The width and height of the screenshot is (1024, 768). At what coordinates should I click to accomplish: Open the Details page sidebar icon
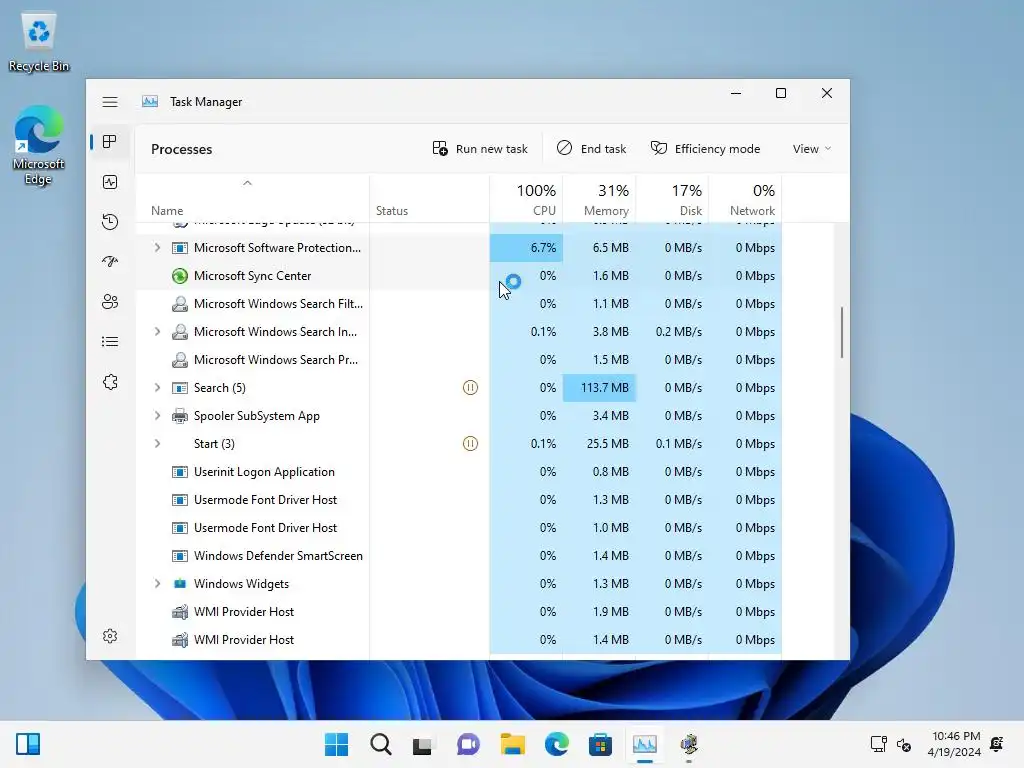click(x=110, y=342)
